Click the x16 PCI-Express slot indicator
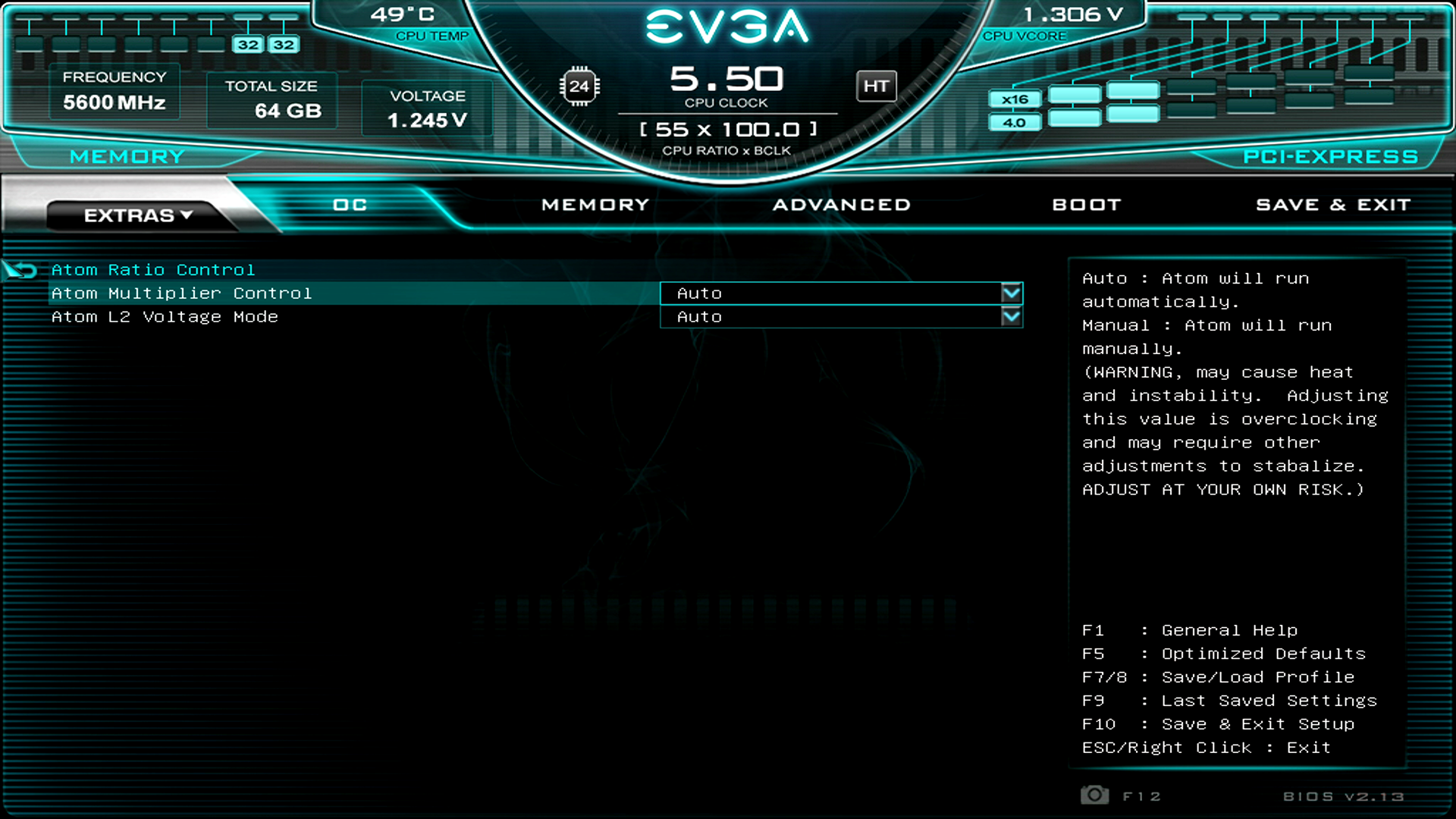The height and width of the screenshot is (819, 1456). [1015, 99]
